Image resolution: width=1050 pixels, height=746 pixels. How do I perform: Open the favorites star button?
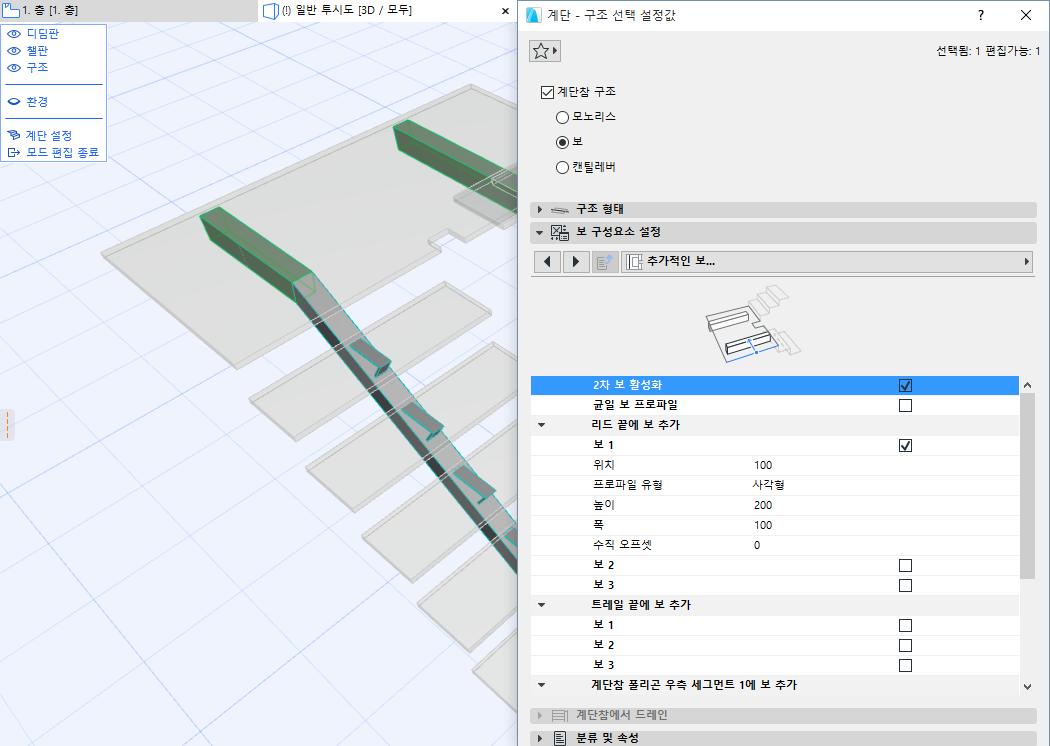[544, 51]
